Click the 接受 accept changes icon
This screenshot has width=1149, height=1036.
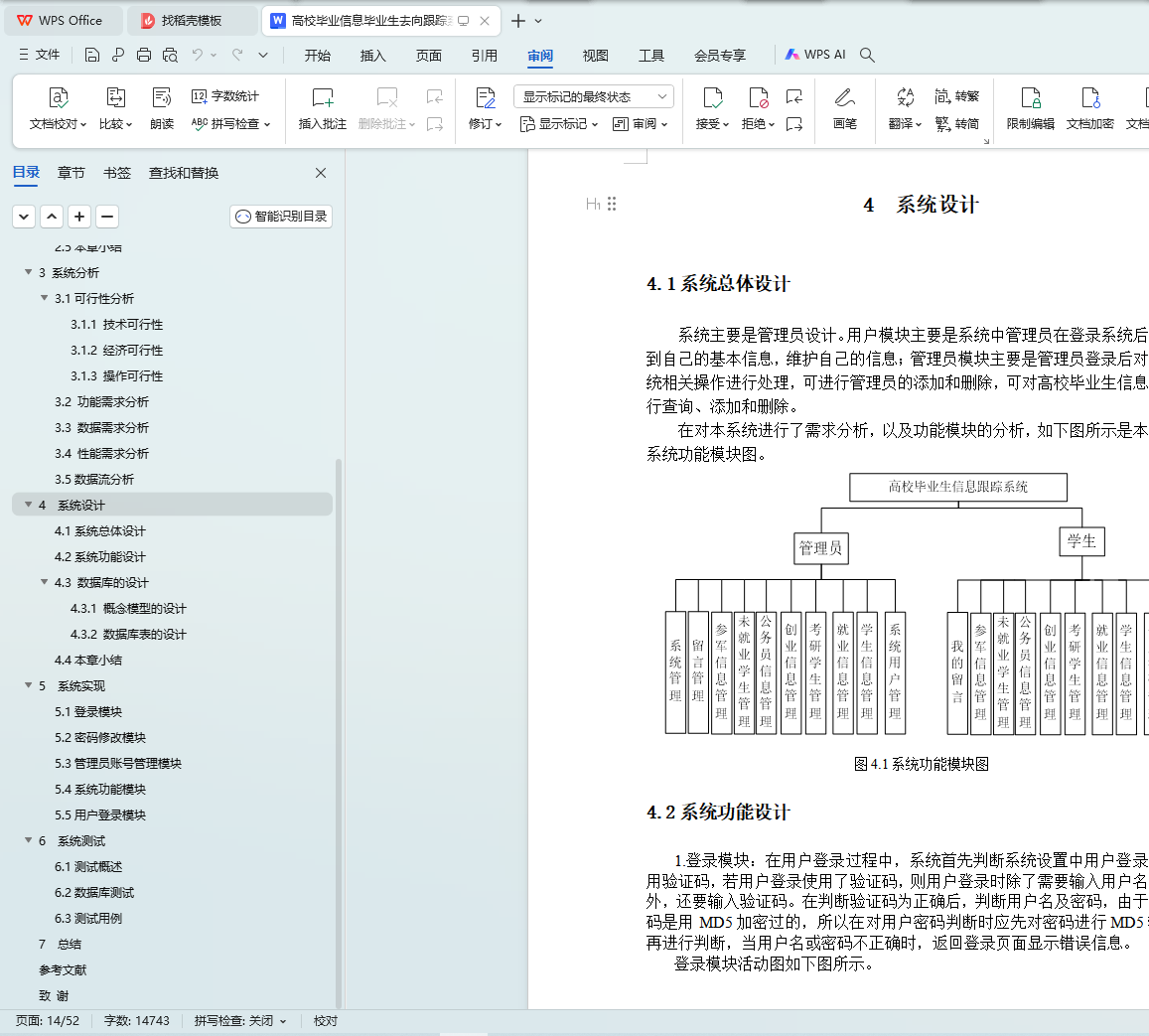coord(712,98)
